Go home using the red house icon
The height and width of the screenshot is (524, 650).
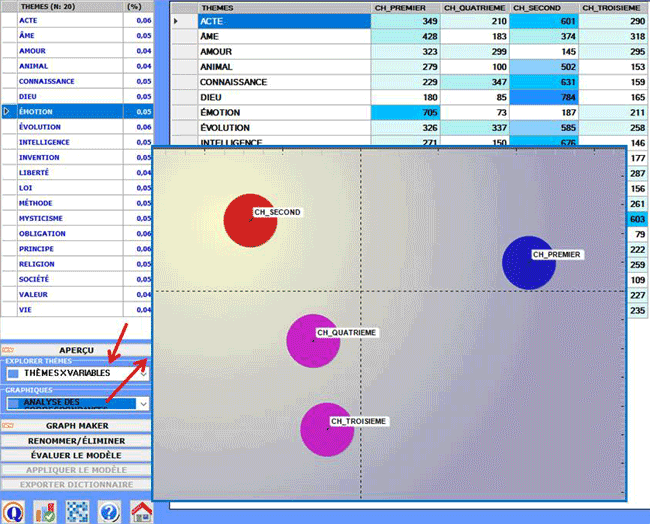click(141, 510)
